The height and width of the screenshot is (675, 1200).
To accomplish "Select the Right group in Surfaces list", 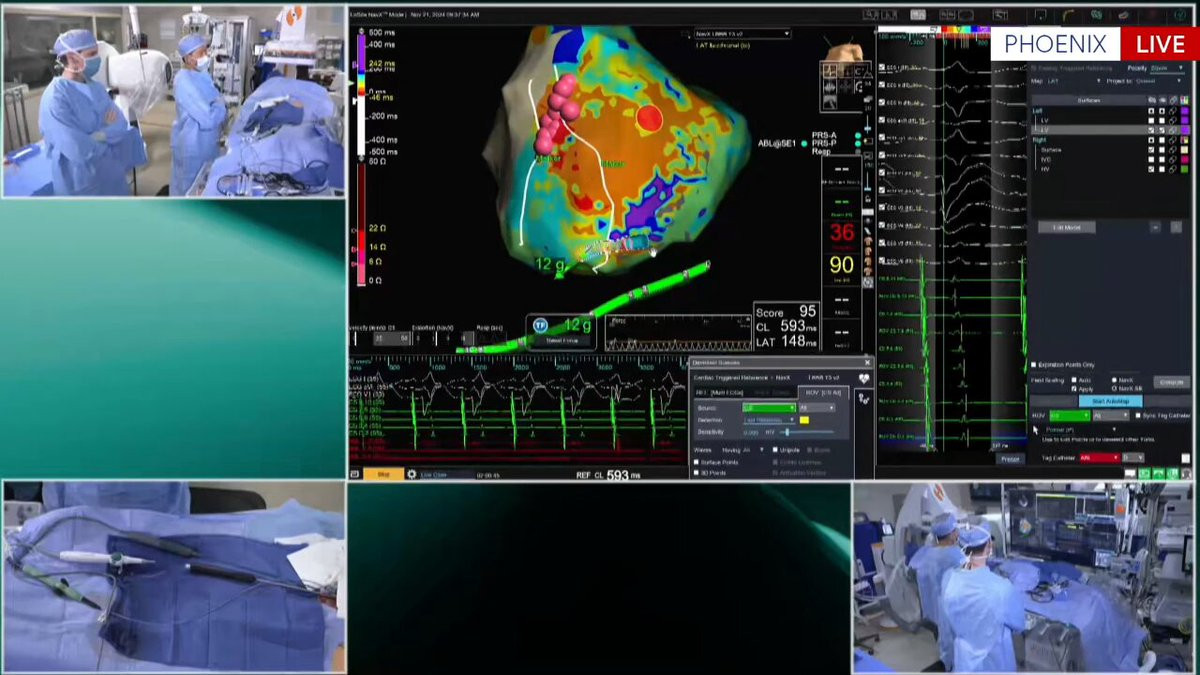I will [x=1038, y=140].
